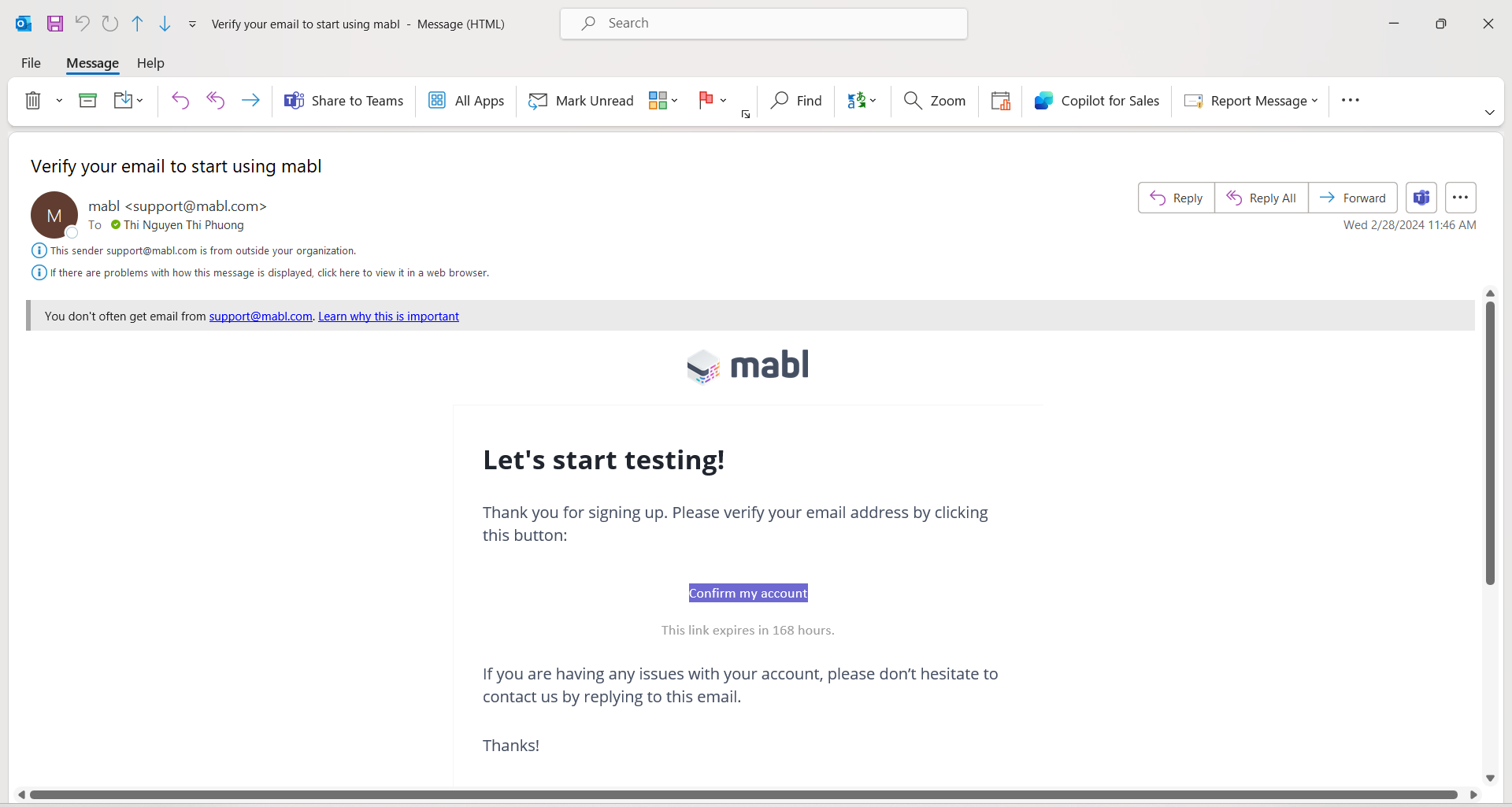
Task: Mark the message as unread
Action: (580, 100)
